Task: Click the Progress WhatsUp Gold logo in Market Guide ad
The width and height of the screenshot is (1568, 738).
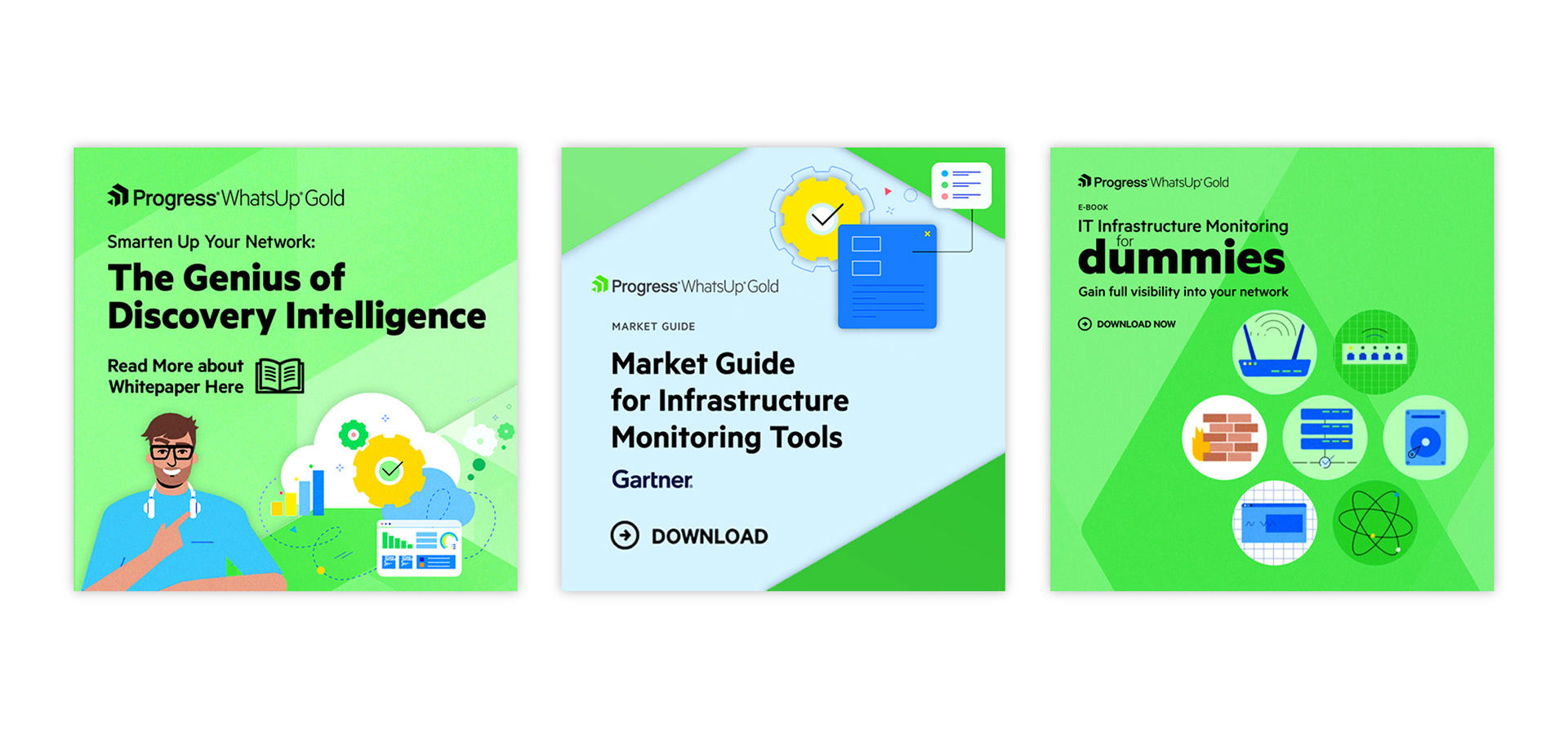Action: [685, 286]
